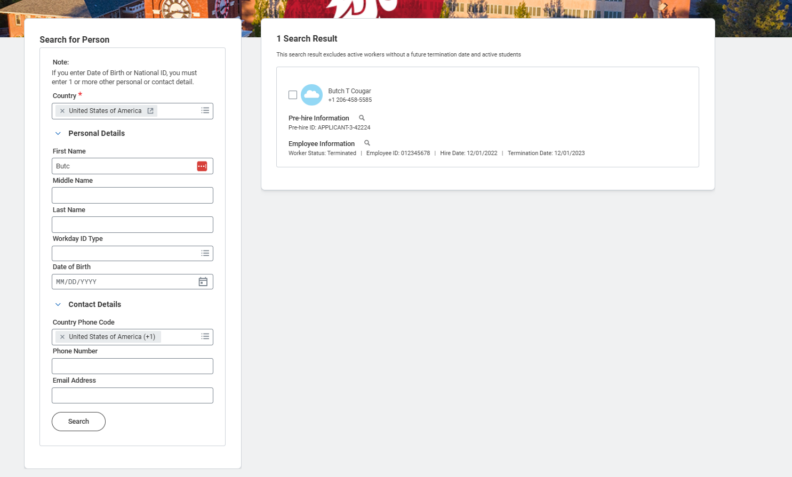792x477 pixels.
Task: Collapse the Personal Details section
Action: click(58, 133)
